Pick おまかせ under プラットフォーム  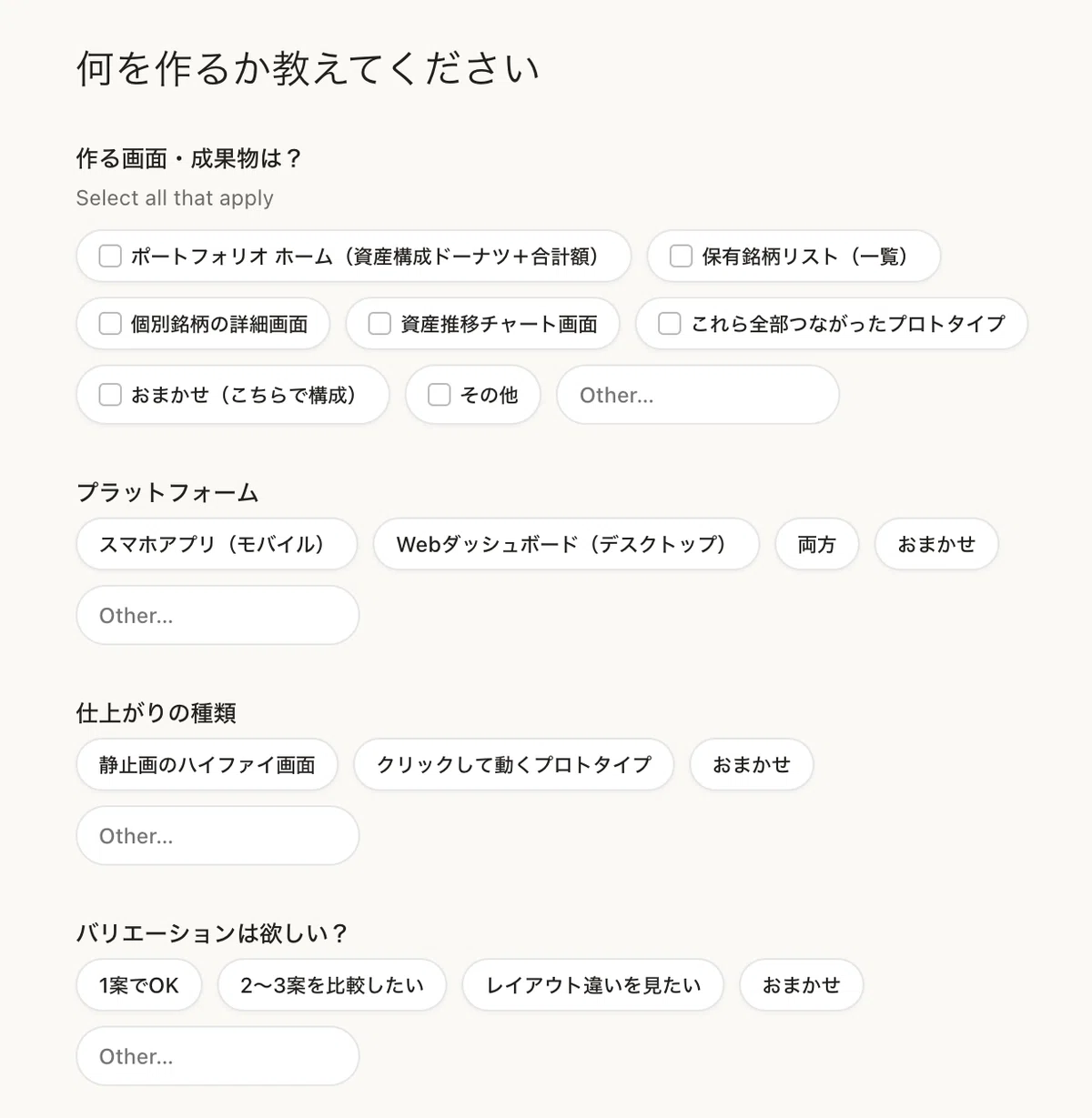tap(936, 544)
